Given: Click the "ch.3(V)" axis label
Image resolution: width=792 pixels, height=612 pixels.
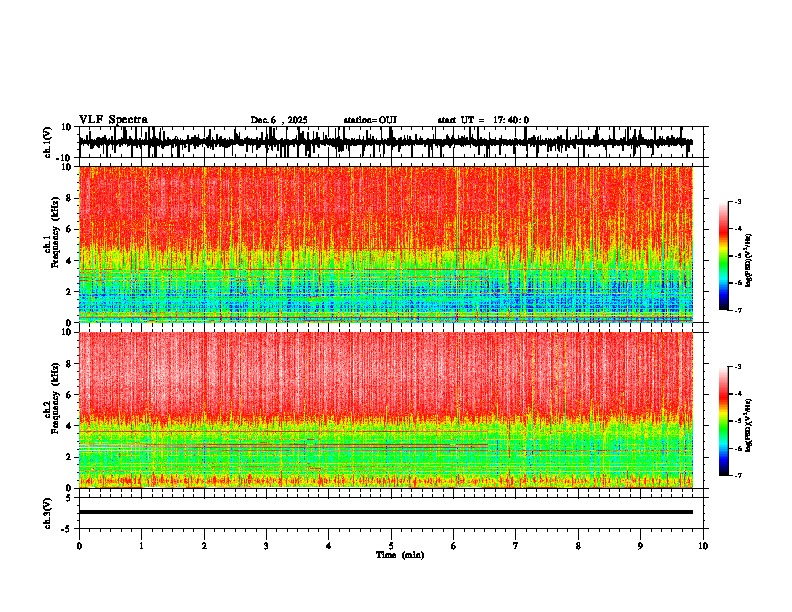Looking at the screenshot, I should point(48,513).
